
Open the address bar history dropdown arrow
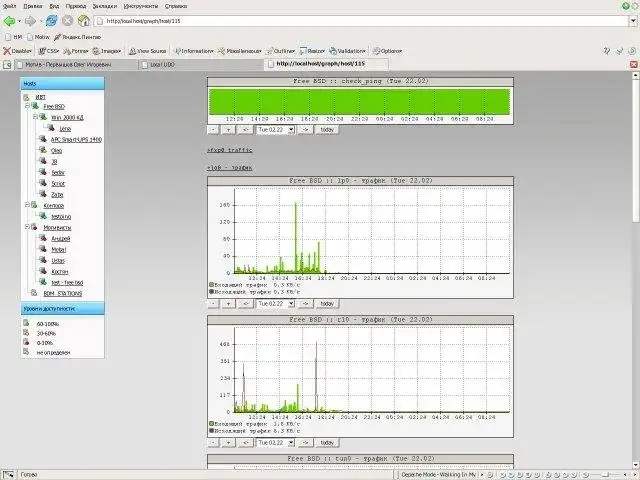coord(633,21)
